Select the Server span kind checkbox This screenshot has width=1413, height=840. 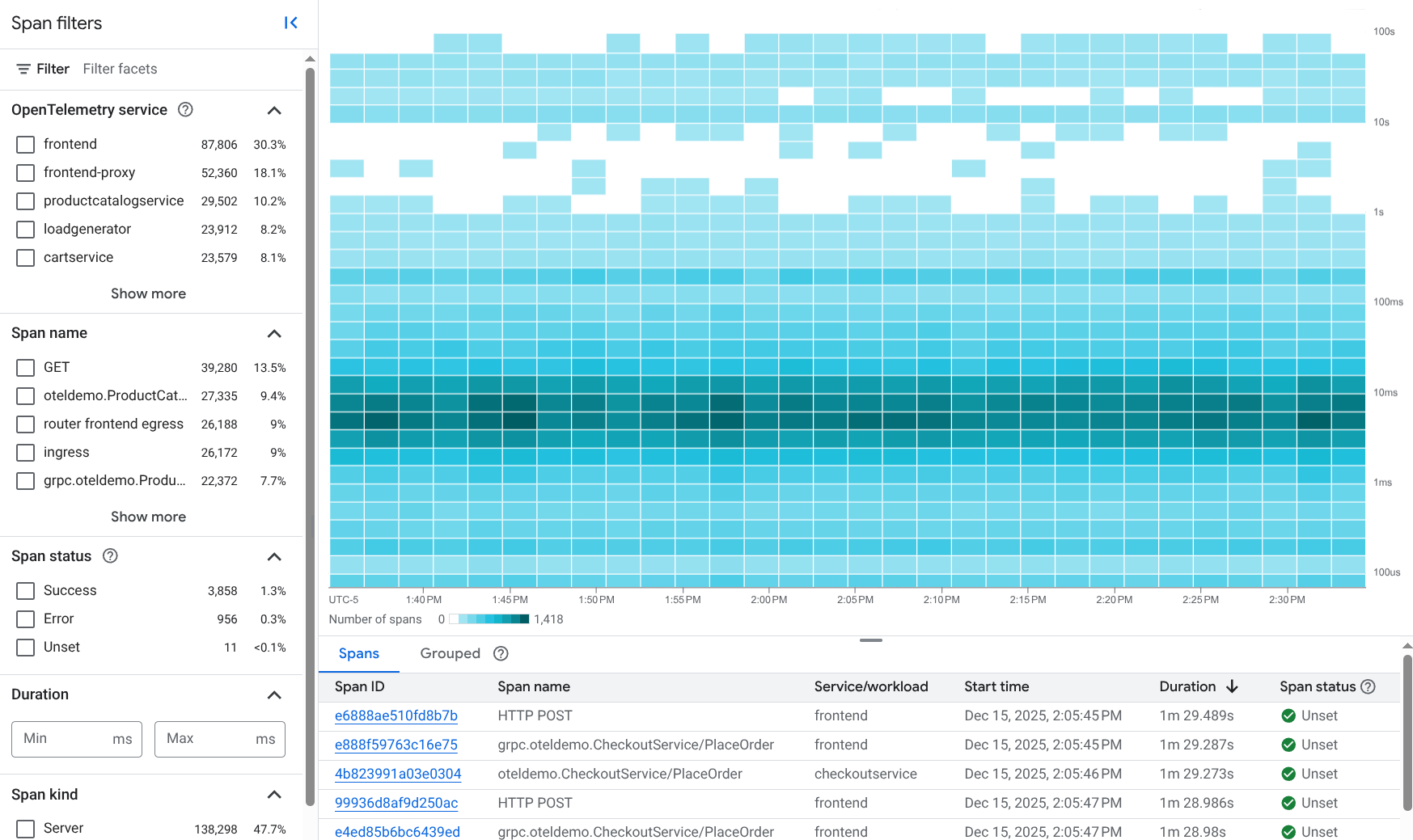point(24,828)
